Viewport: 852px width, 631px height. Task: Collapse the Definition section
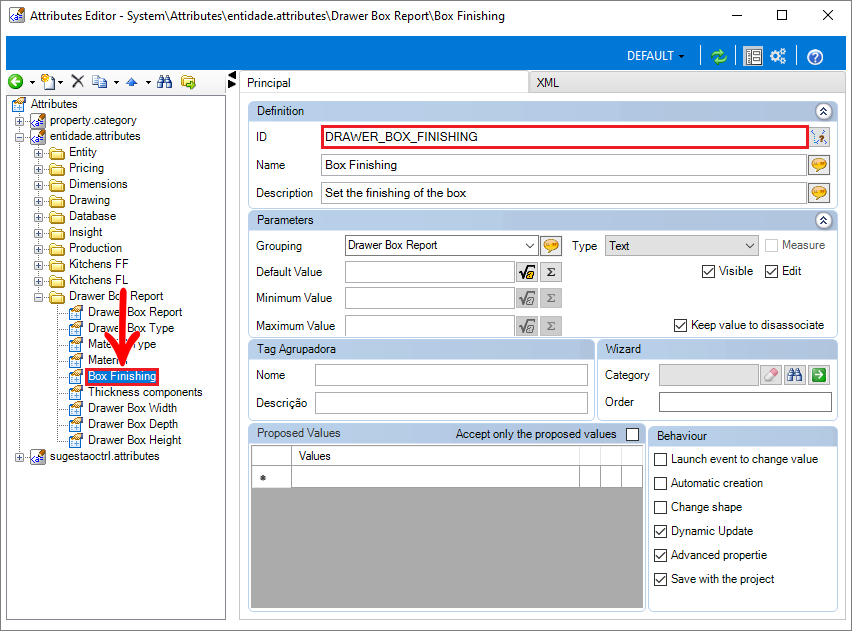823,111
